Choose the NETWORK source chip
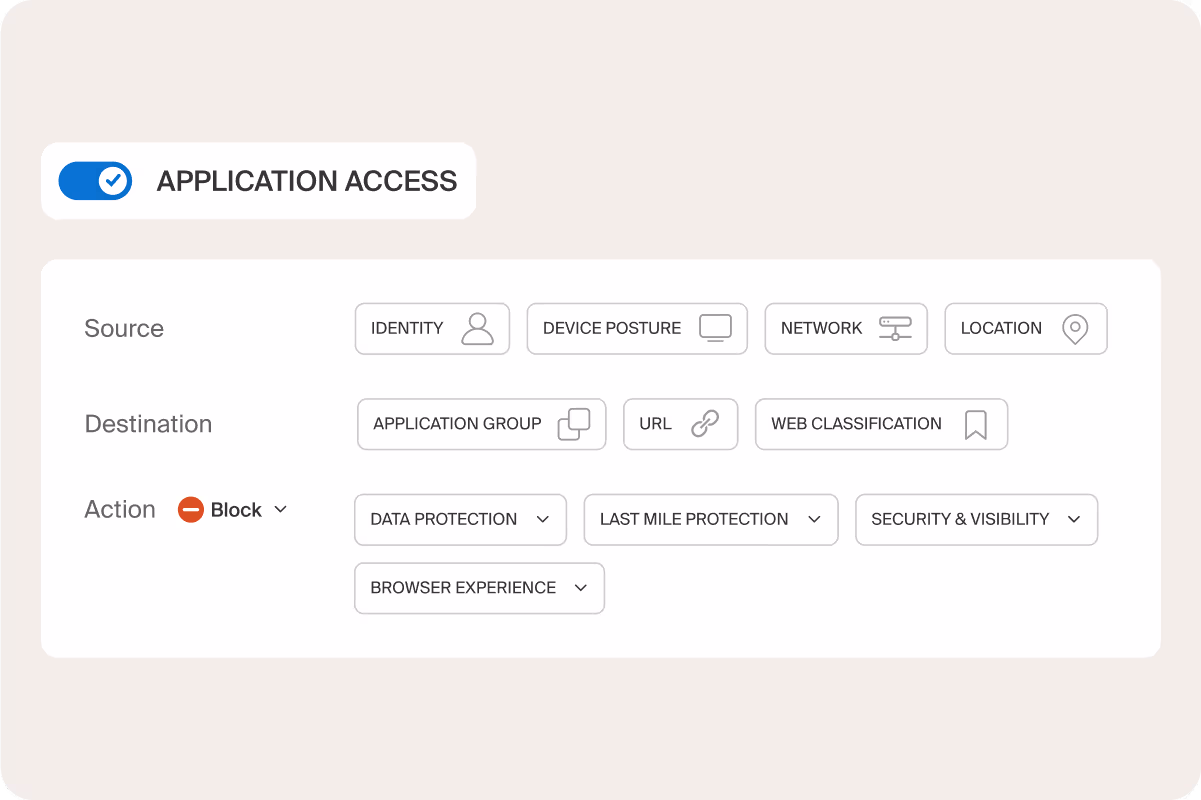 click(821, 328)
